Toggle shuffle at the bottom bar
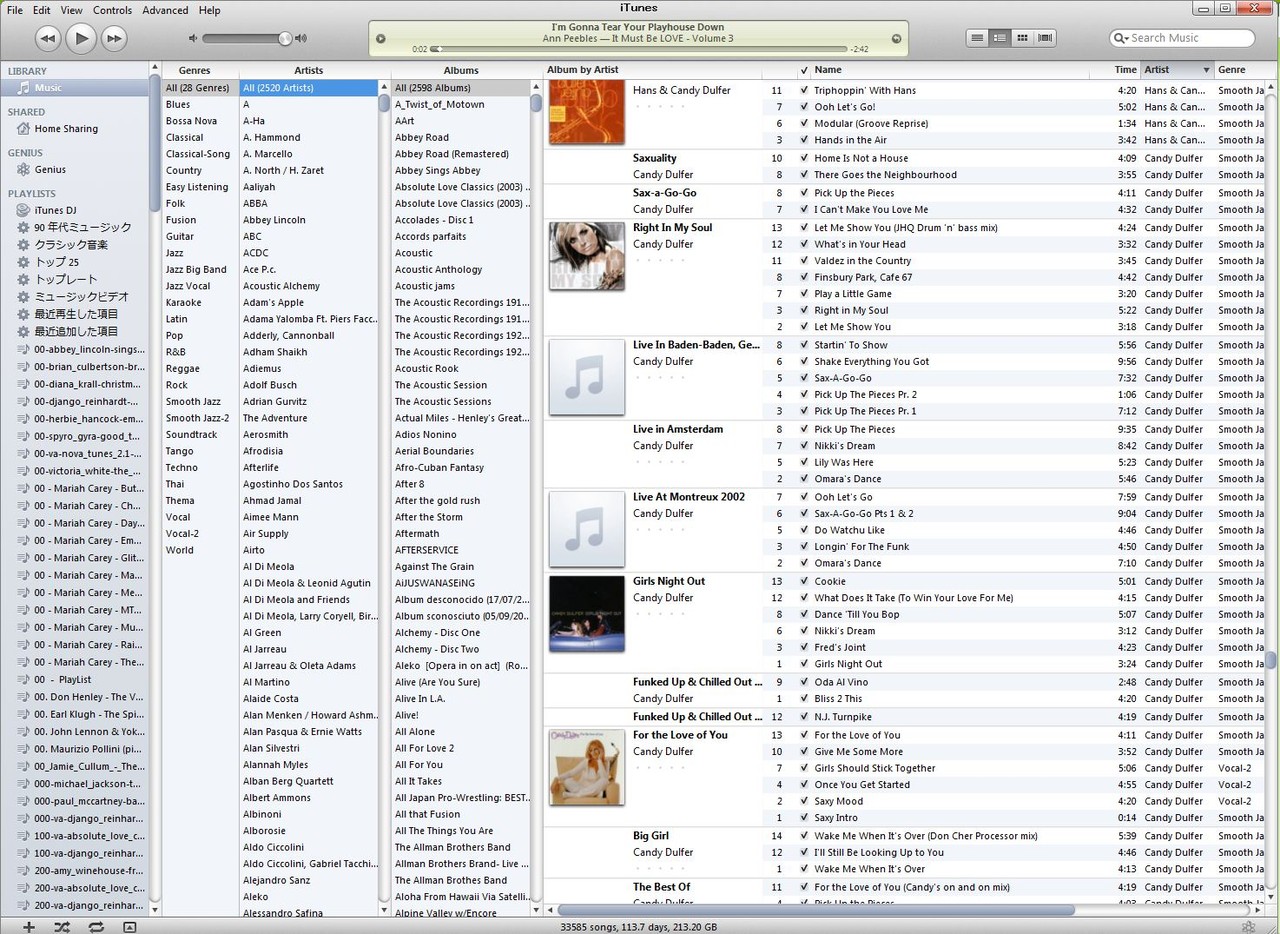This screenshot has height=934, width=1280. coord(62,927)
